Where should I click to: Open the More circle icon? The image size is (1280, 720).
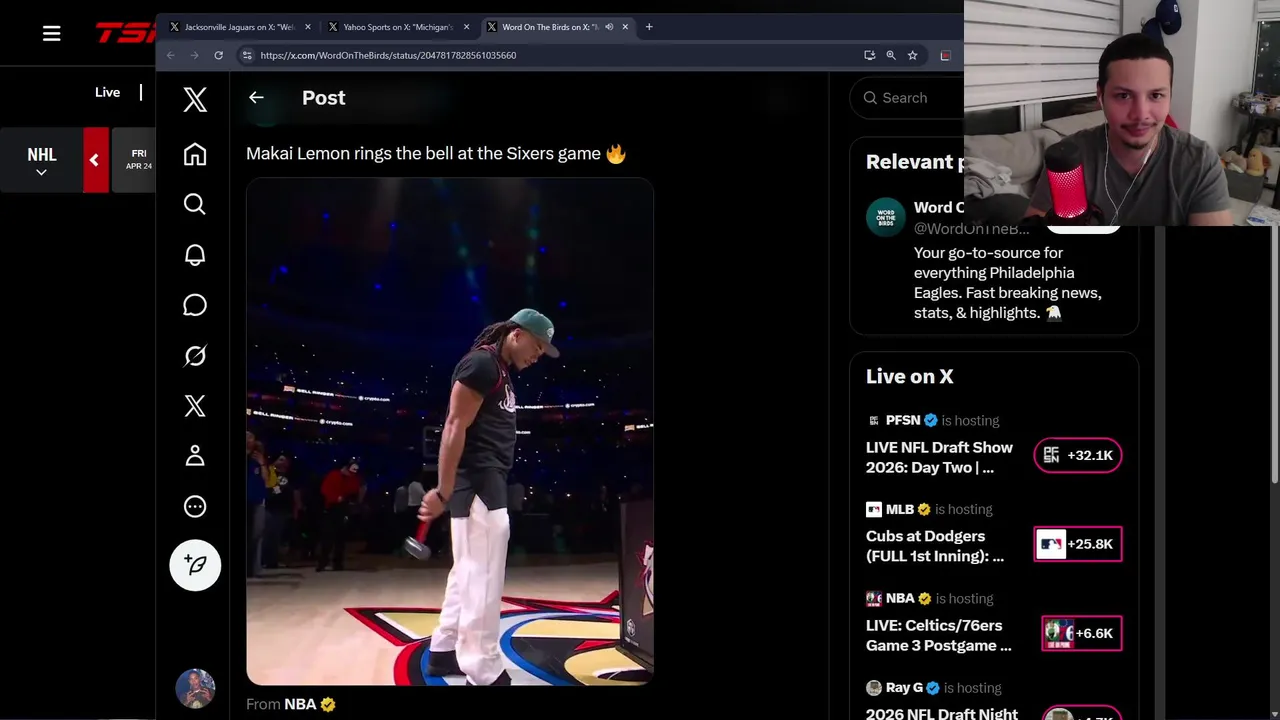pos(195,506)
